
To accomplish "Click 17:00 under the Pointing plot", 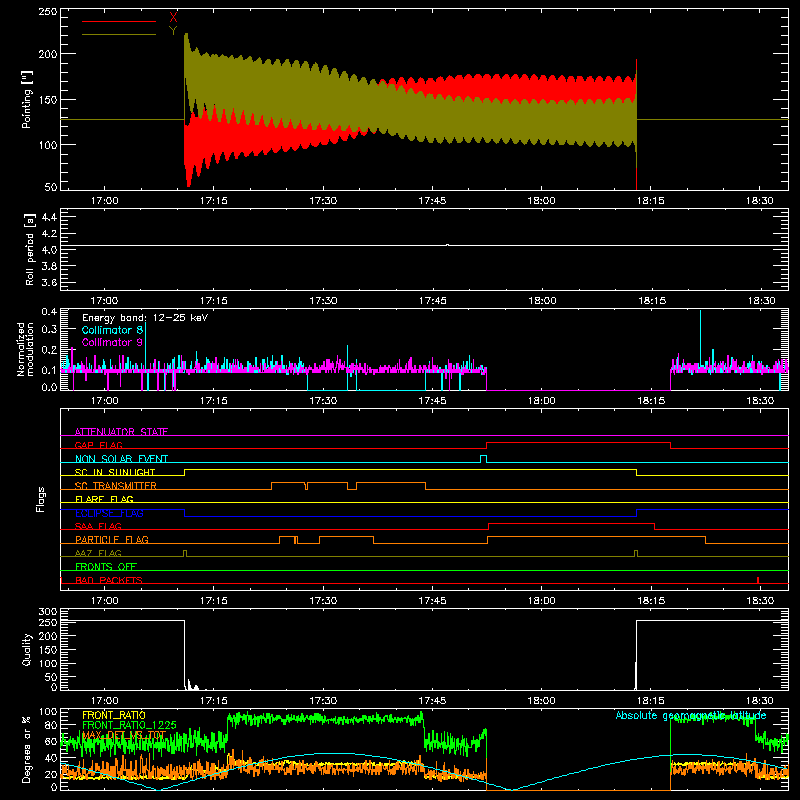I will coord(105,201).
